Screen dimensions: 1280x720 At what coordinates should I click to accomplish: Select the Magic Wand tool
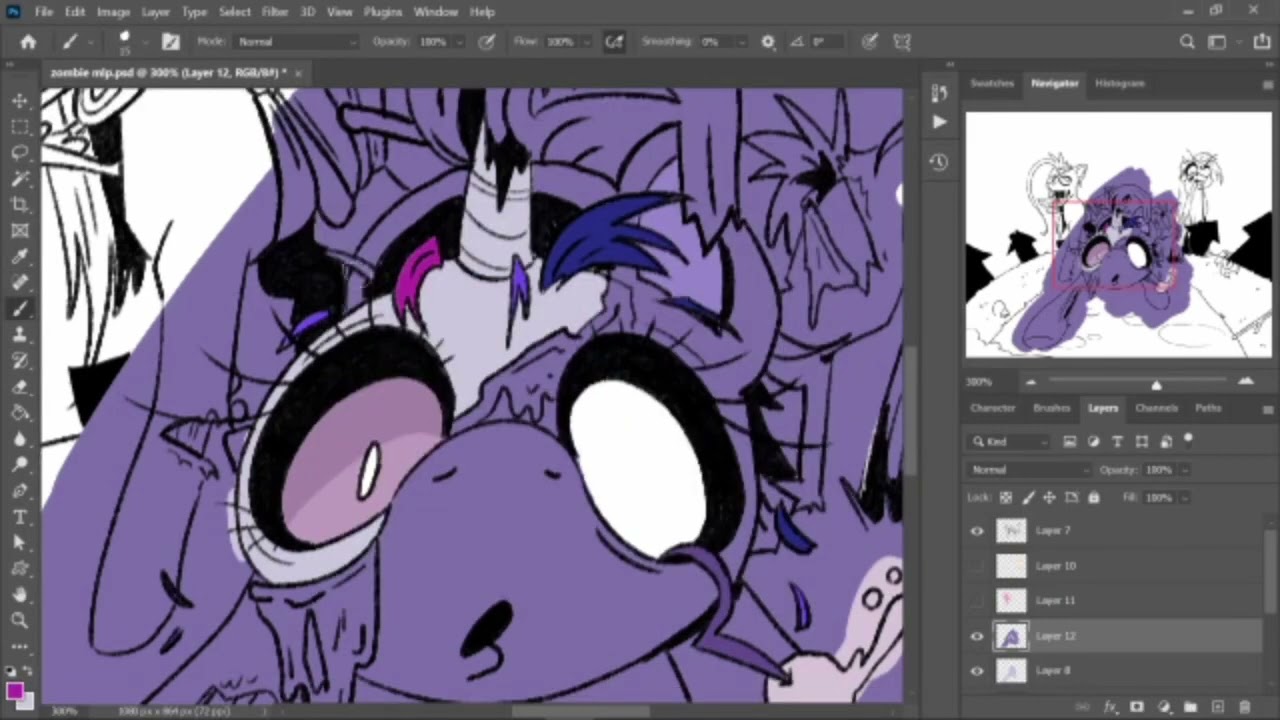(20, 178)
